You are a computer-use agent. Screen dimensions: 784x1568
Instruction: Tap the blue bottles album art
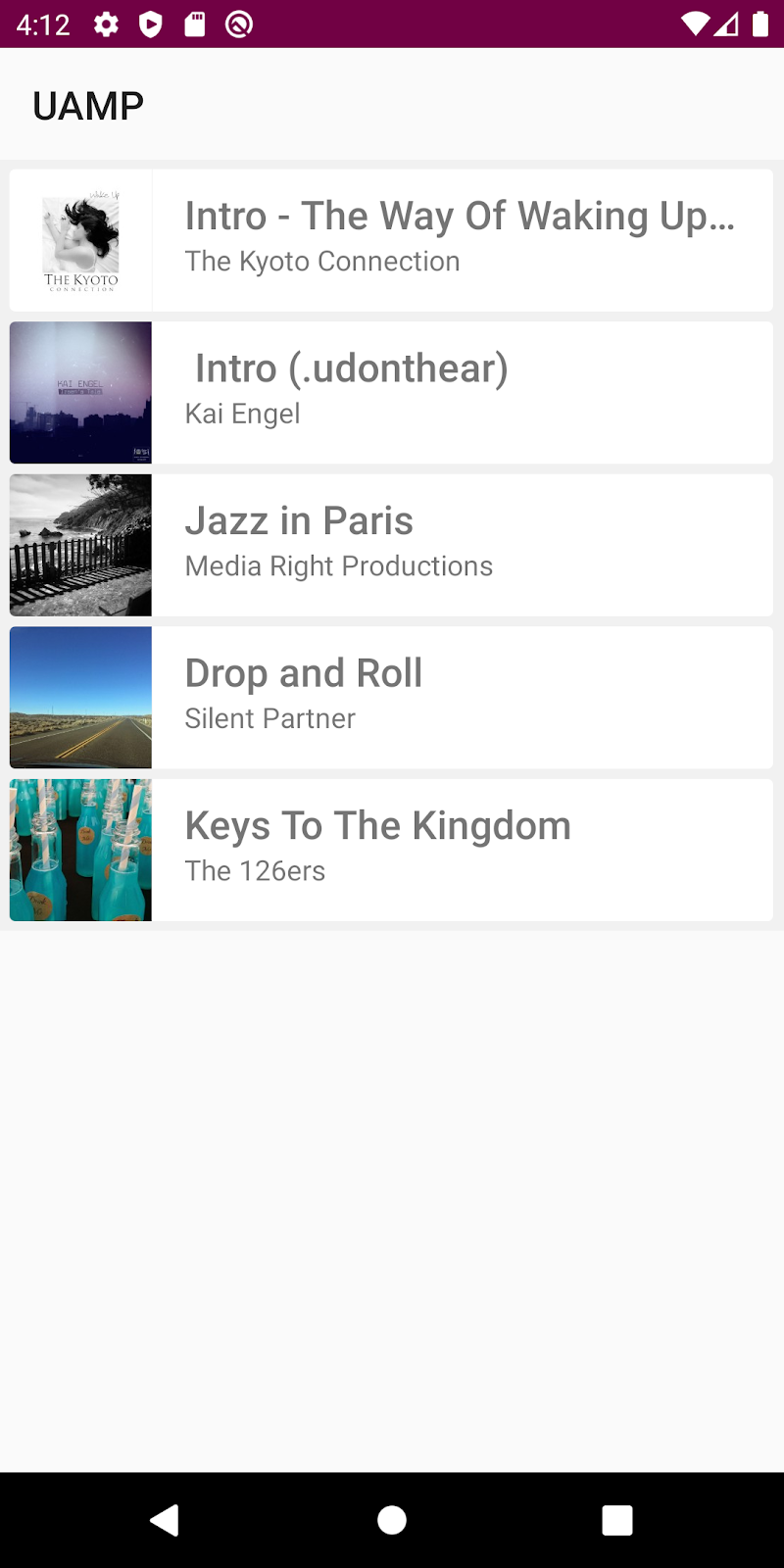coord(80,850)
